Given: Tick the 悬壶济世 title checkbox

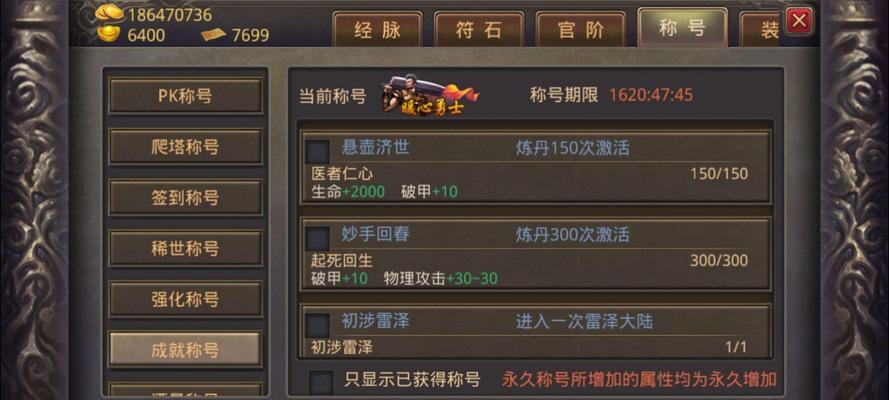Looking at the screenshot, I should 318,152.
